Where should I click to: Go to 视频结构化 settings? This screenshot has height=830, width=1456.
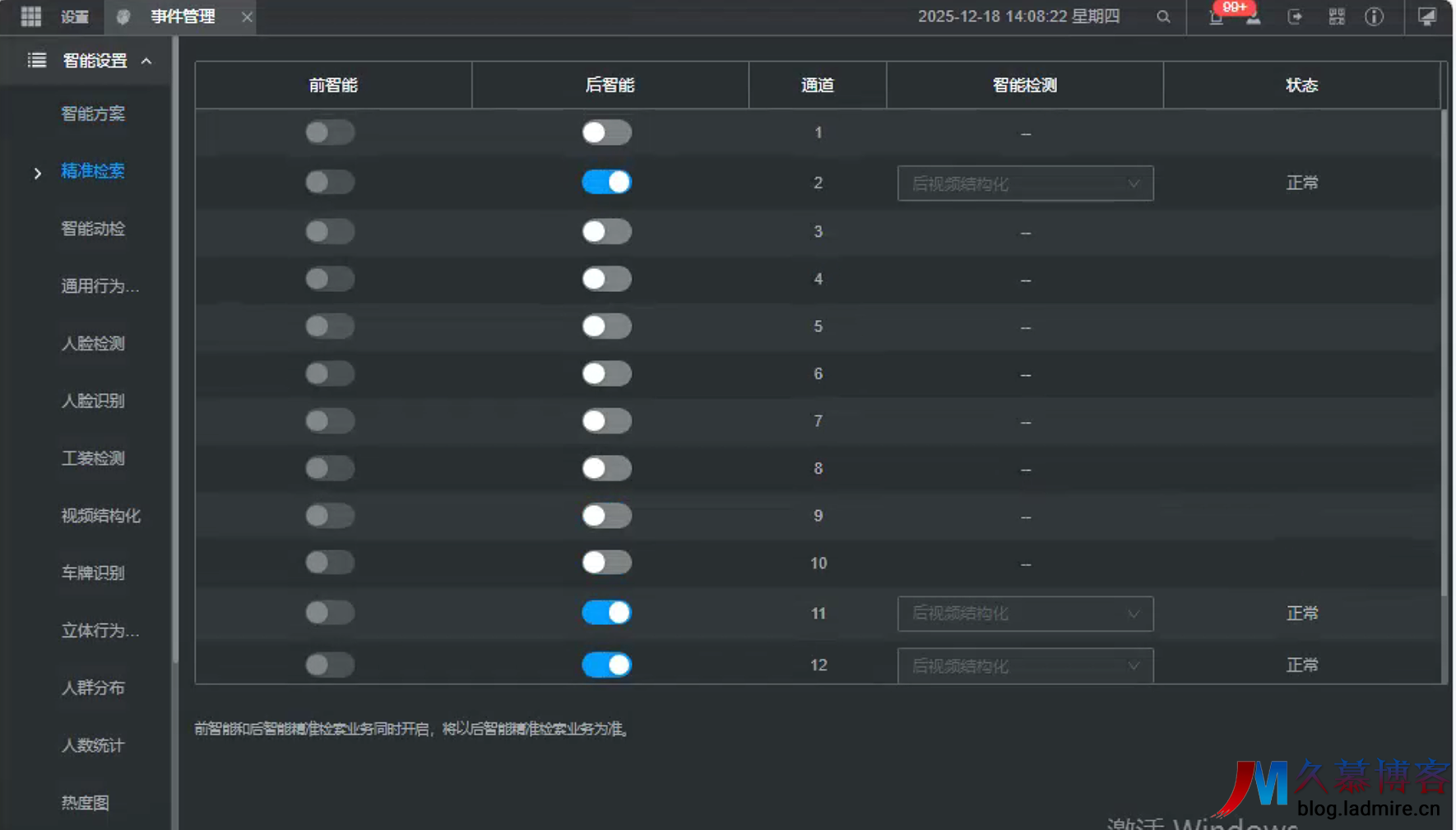100,516
